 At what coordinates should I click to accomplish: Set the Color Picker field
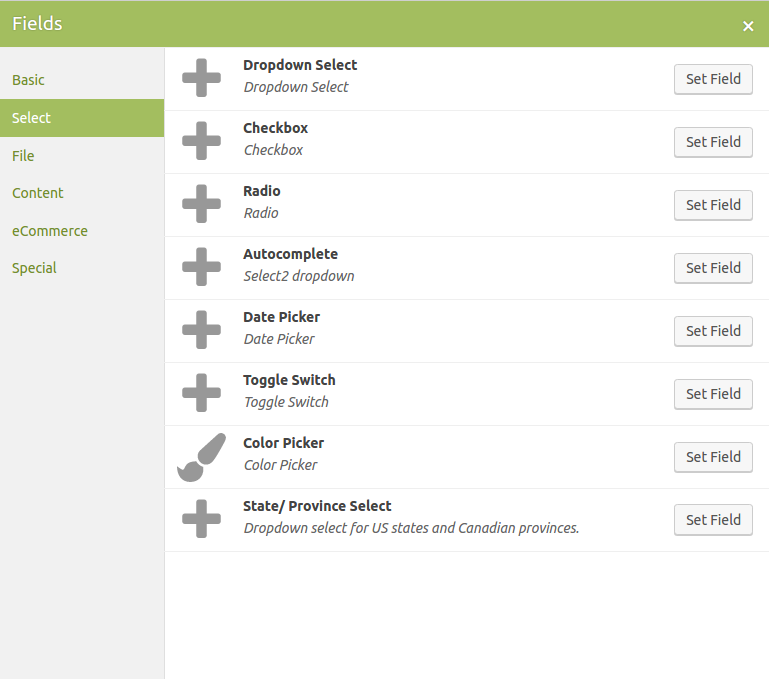click(x=713, y=457)
